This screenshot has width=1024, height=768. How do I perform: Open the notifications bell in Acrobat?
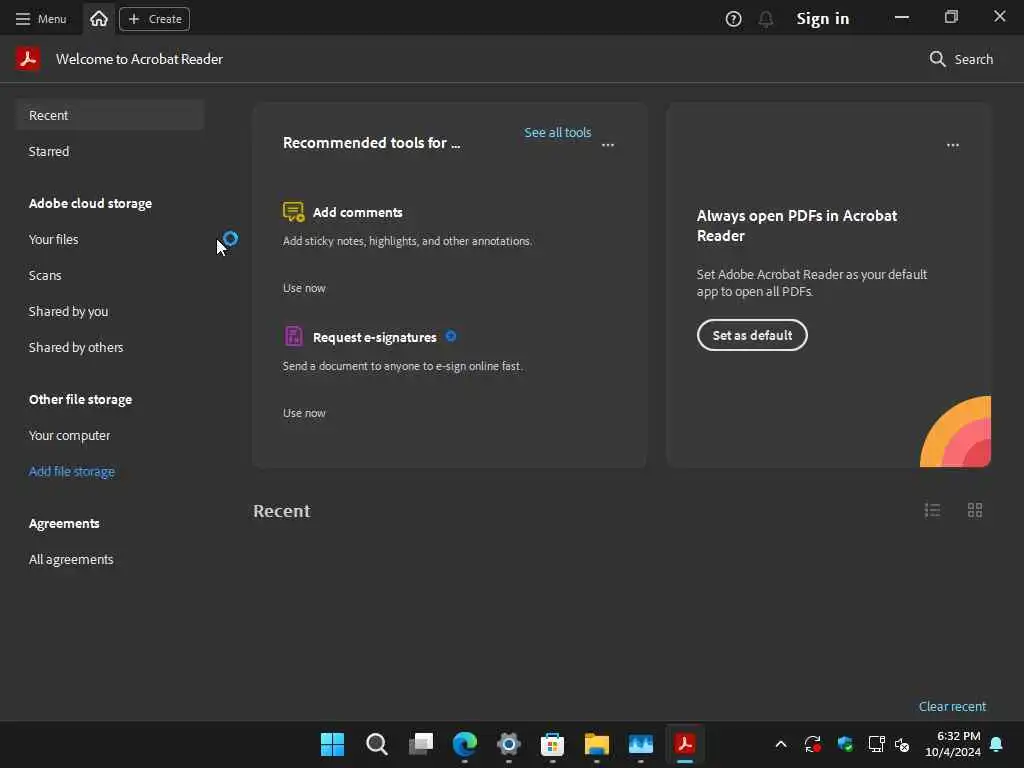(x=766, y=20)
